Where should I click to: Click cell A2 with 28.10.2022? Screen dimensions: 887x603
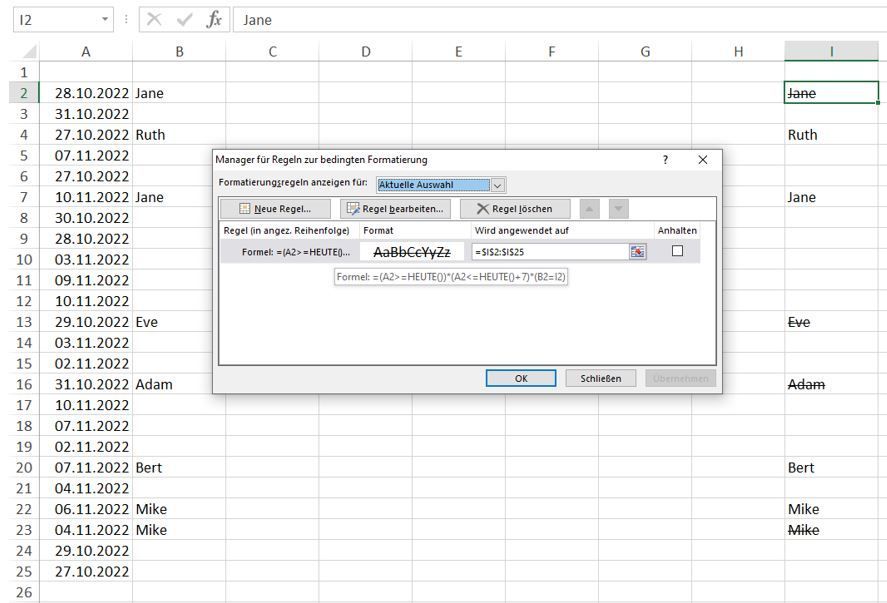[86, 93]
